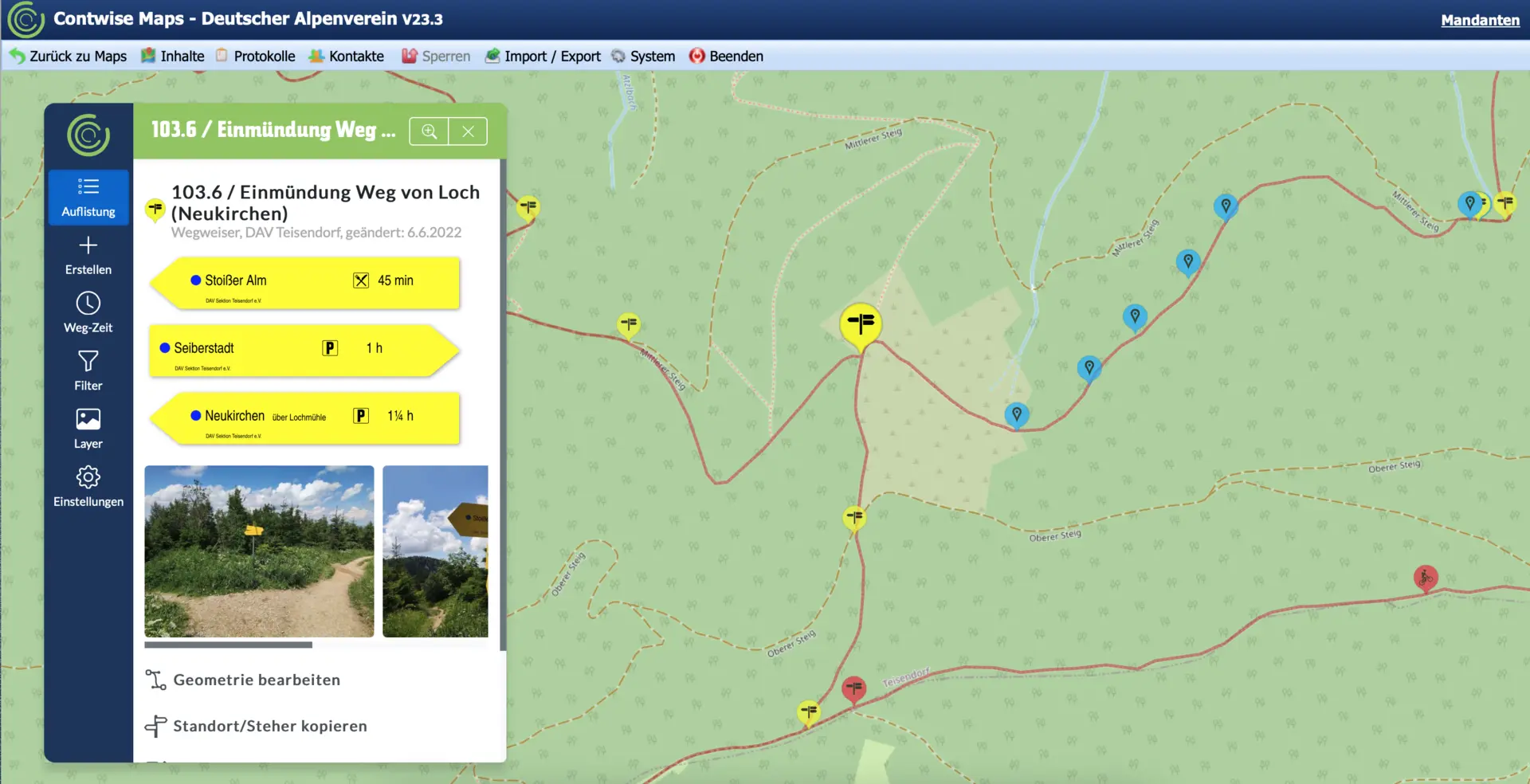This screenshot has height=784, width=1530.
Task: Open the Inhalte menu
Action: (x=173, y=56)
